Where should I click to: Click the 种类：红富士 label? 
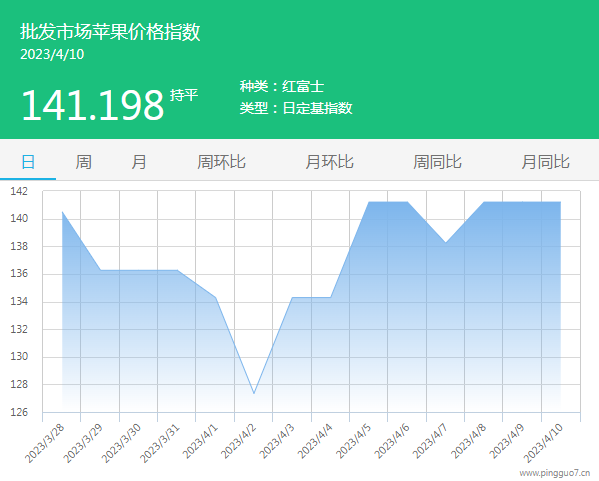point(282,86)
